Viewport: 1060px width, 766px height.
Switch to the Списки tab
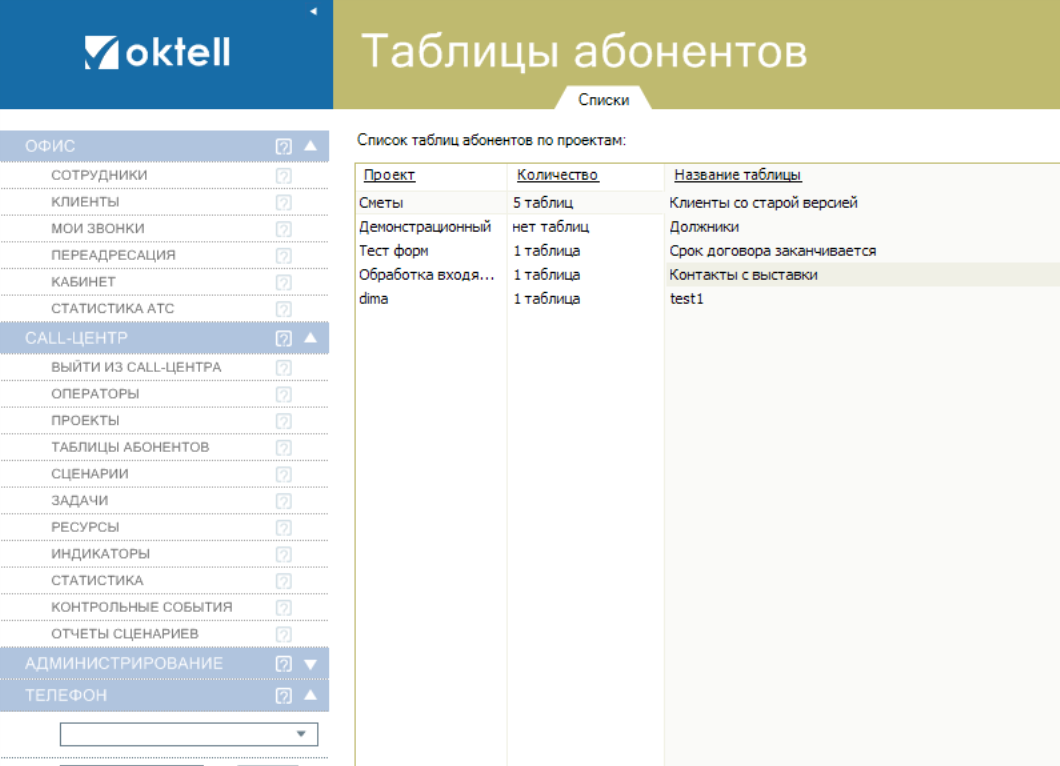(x=604, y=100)
